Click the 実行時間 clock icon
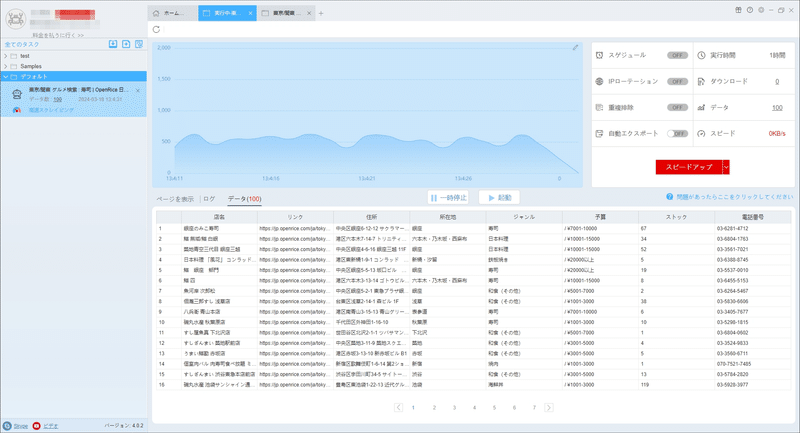800x433 pixels. pos(702,55)
